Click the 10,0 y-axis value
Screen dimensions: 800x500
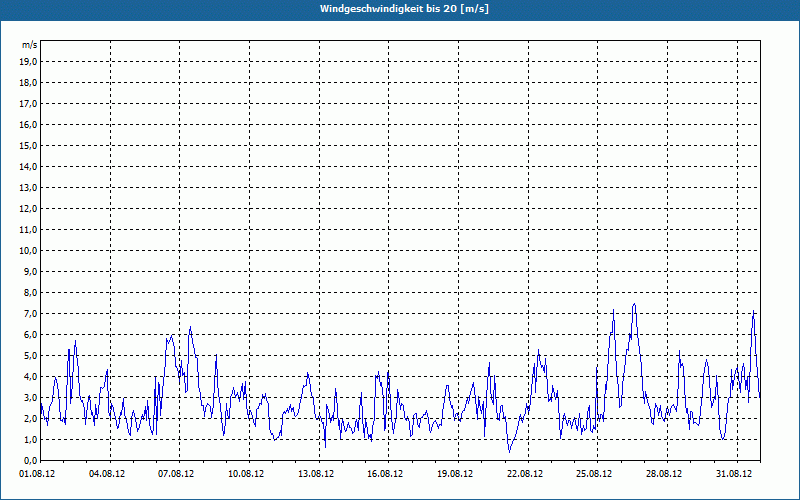tap(28, 251)
